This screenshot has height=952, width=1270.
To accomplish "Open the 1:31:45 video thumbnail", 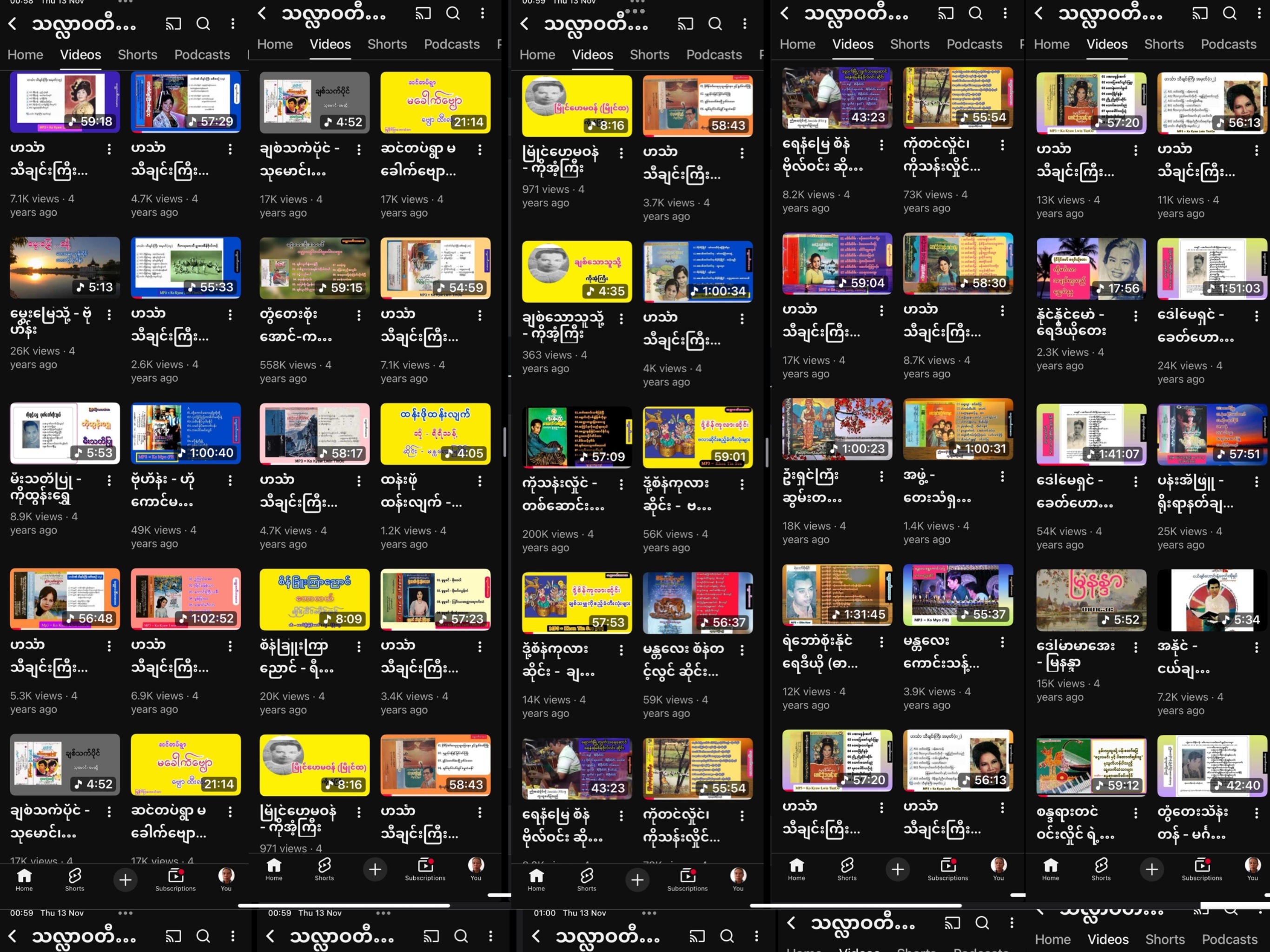I will (x=837, y=595).
